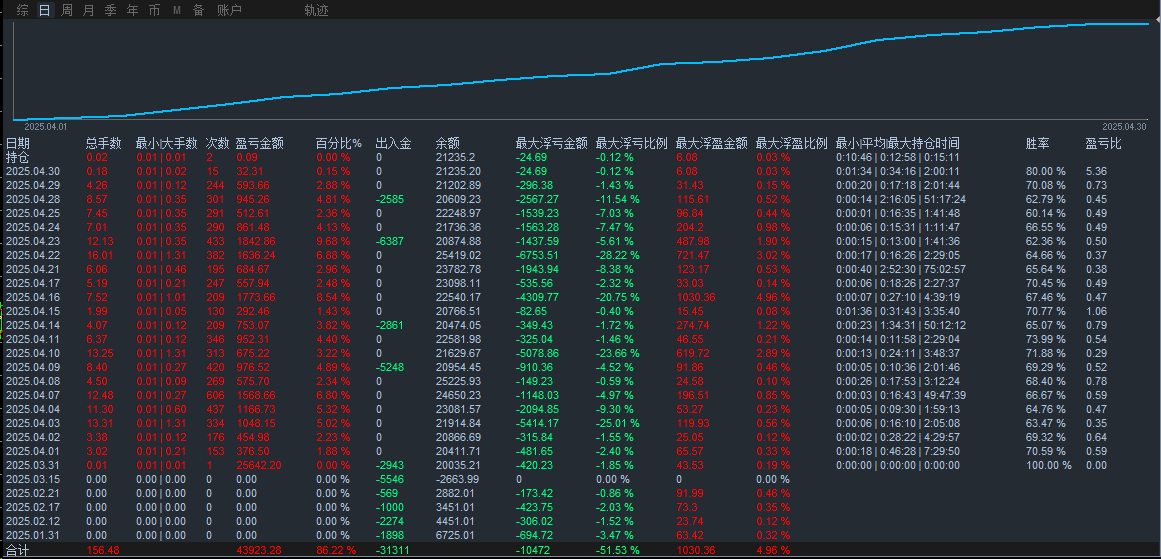
Task: Switch to the 综 summary tab
Action: coord(23,10)
